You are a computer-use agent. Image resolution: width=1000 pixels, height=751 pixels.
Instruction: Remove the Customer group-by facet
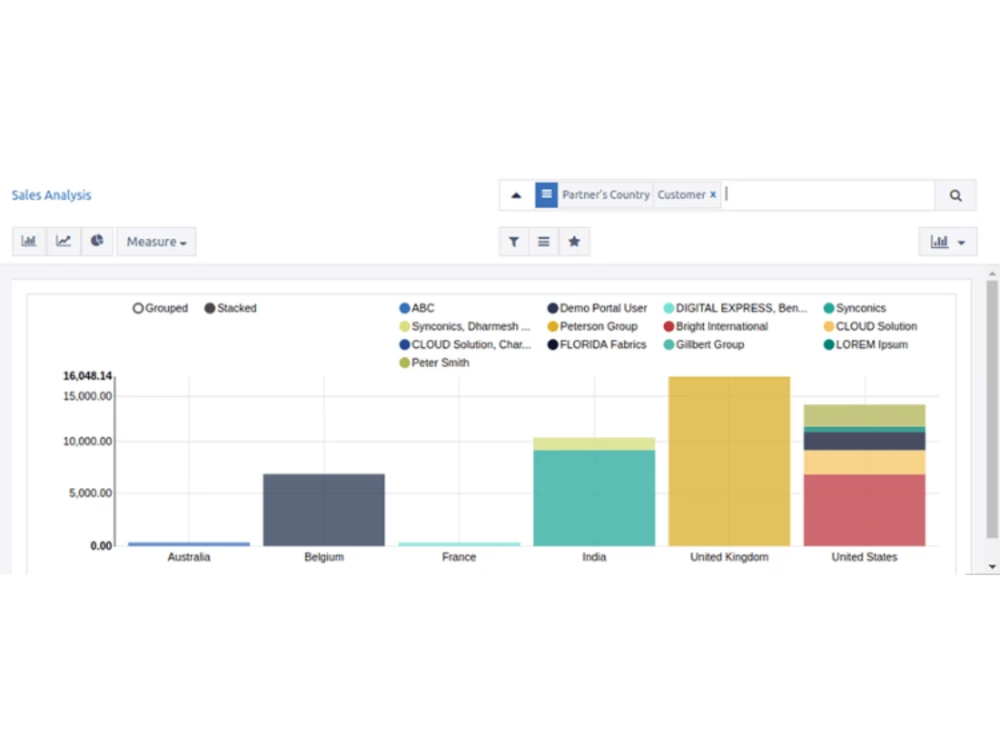coord(713,194)
